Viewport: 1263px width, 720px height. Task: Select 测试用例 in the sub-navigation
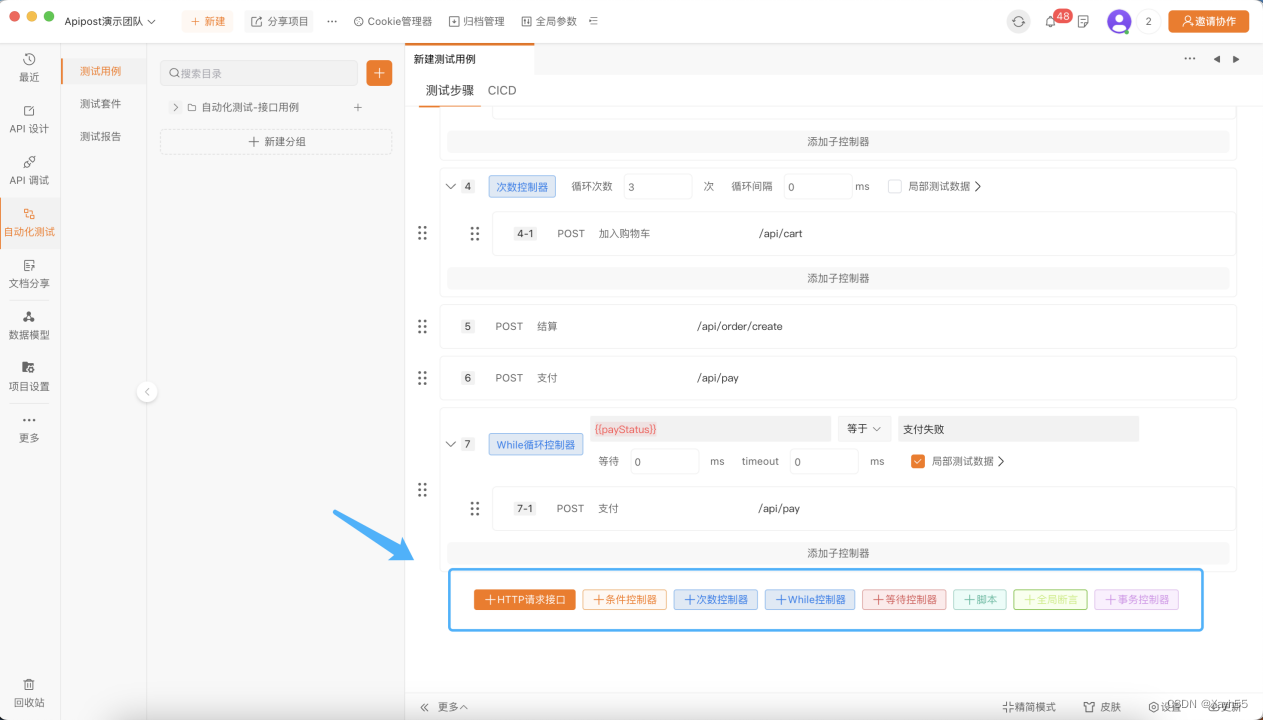click(x=100, y=71)
